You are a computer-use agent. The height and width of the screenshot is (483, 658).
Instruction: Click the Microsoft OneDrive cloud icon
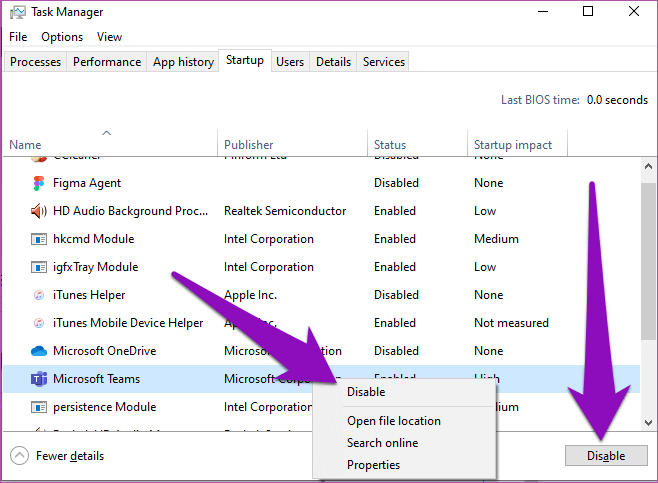[x=39, y=351]
